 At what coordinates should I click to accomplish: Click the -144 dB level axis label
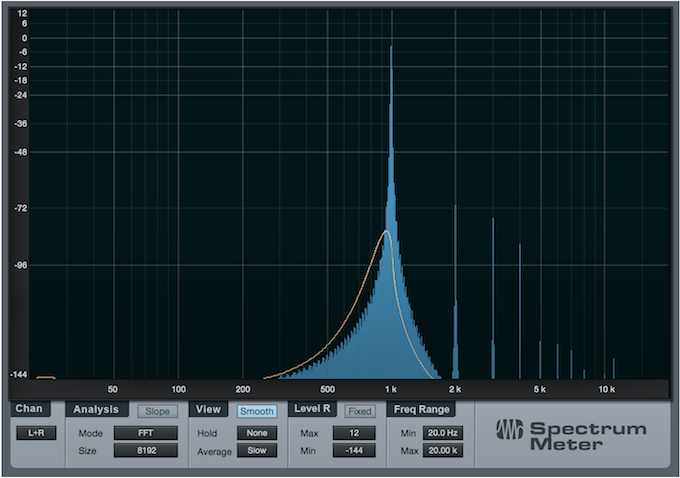[x=19, y=374]
